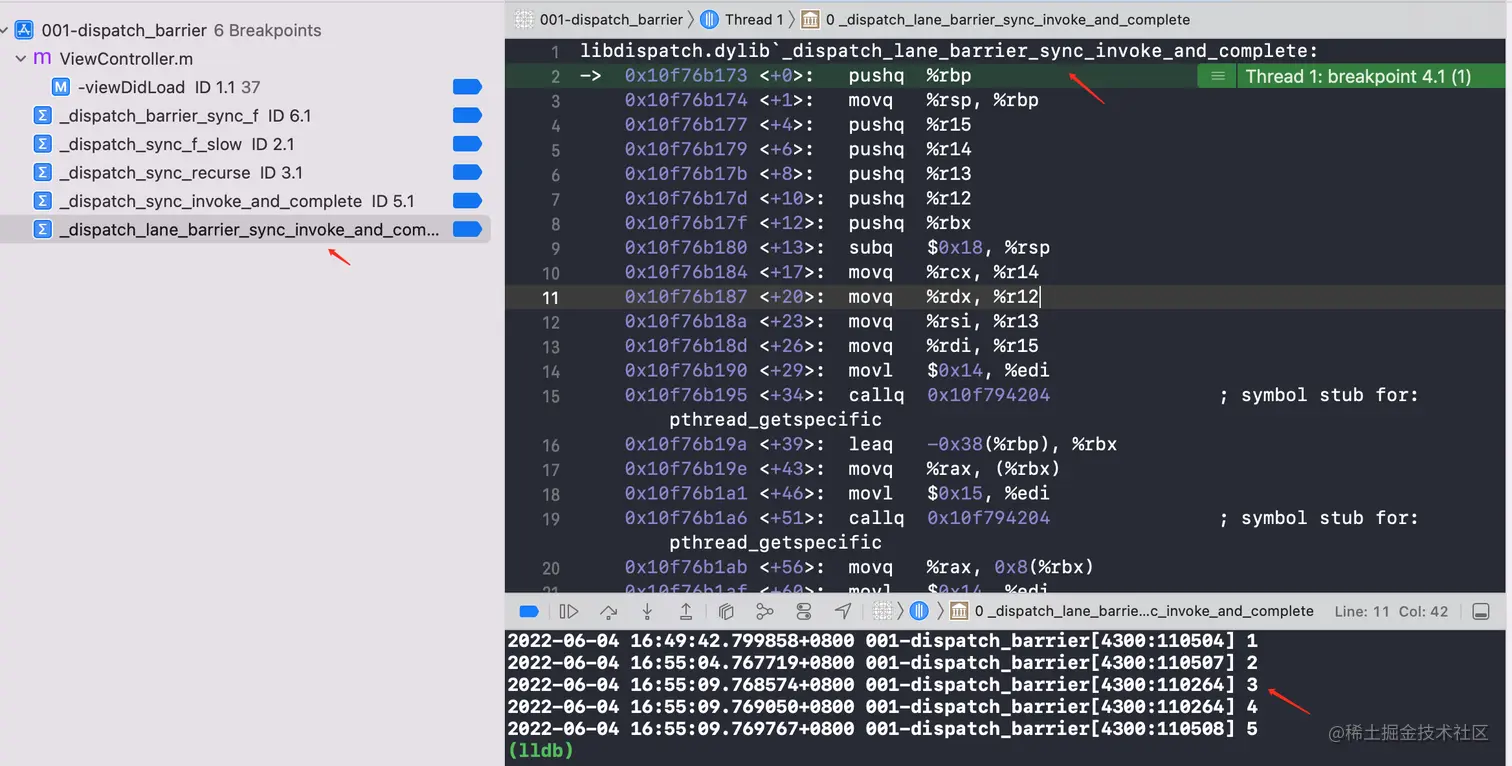The width and height of the screenshot is (1512, 766).
Task: Open the 0 _dispatch_lane_barrier_sync_invoke_and_complete jump bar segment
Action: click(996, 19)
